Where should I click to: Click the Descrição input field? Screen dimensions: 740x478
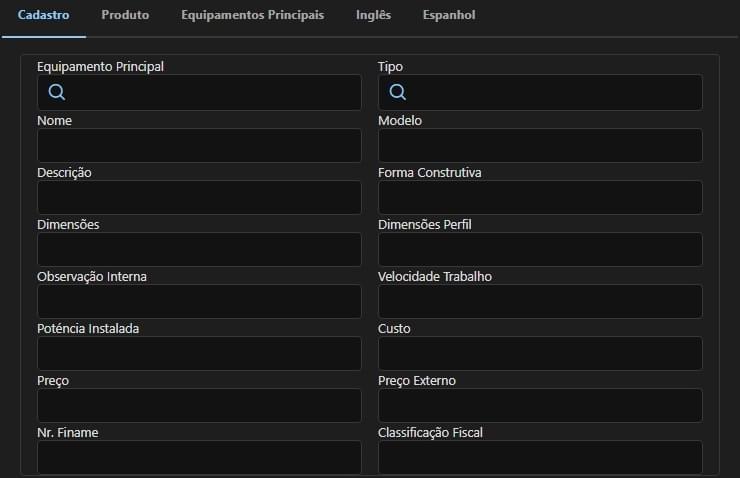click(x=199, y=198)
